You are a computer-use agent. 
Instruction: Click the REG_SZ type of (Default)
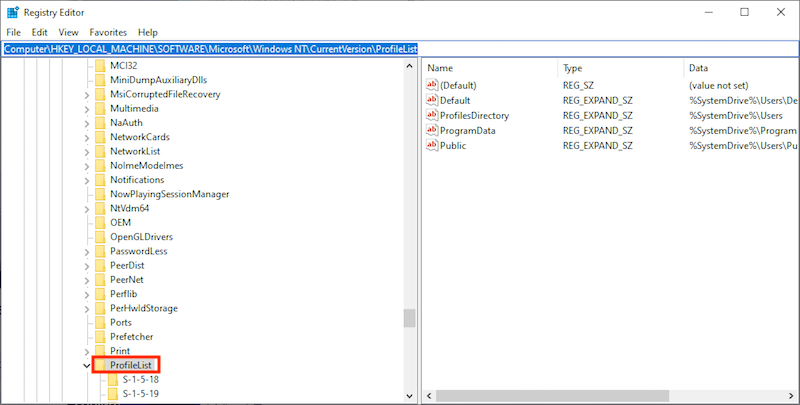(x=578, y=85)
